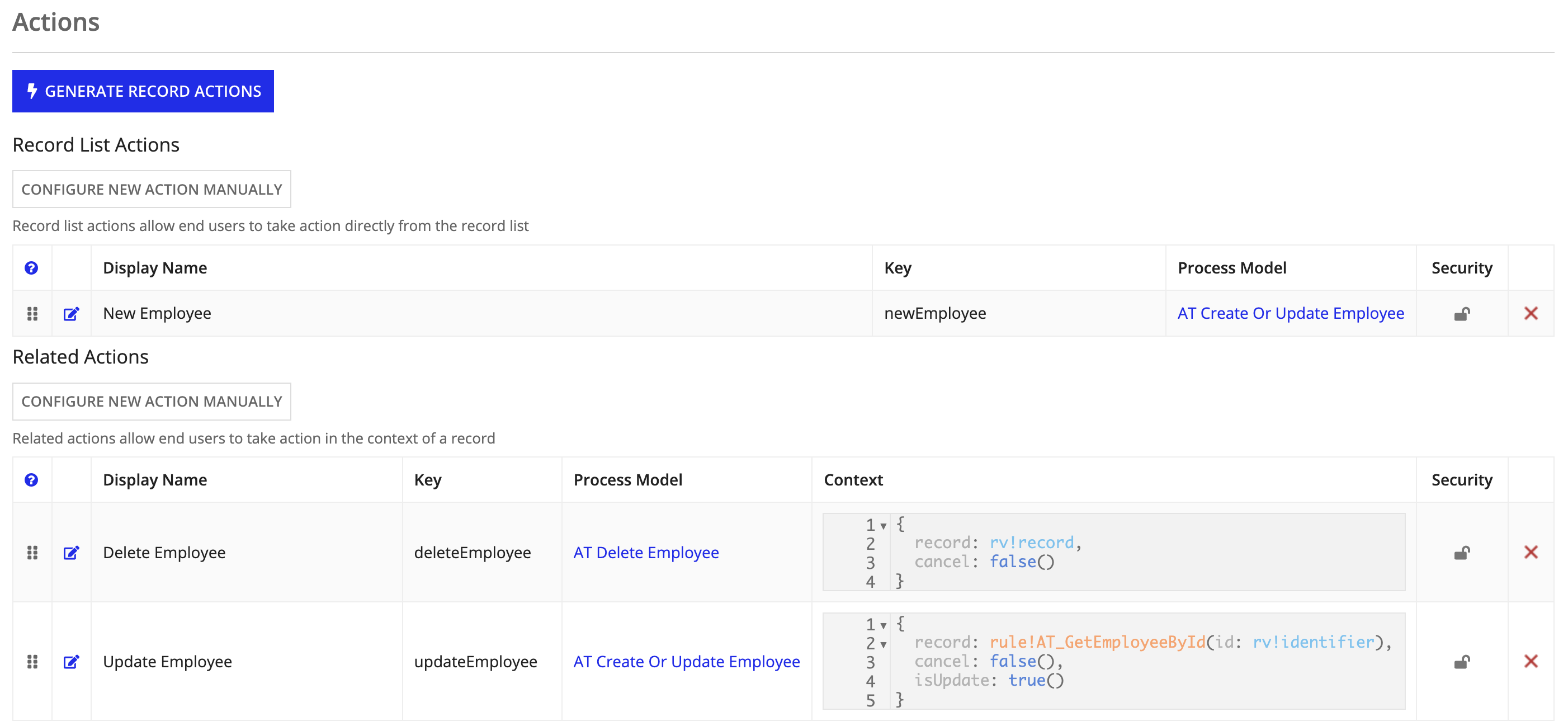
Task: Click the Context column header
Action: [853, 480]
